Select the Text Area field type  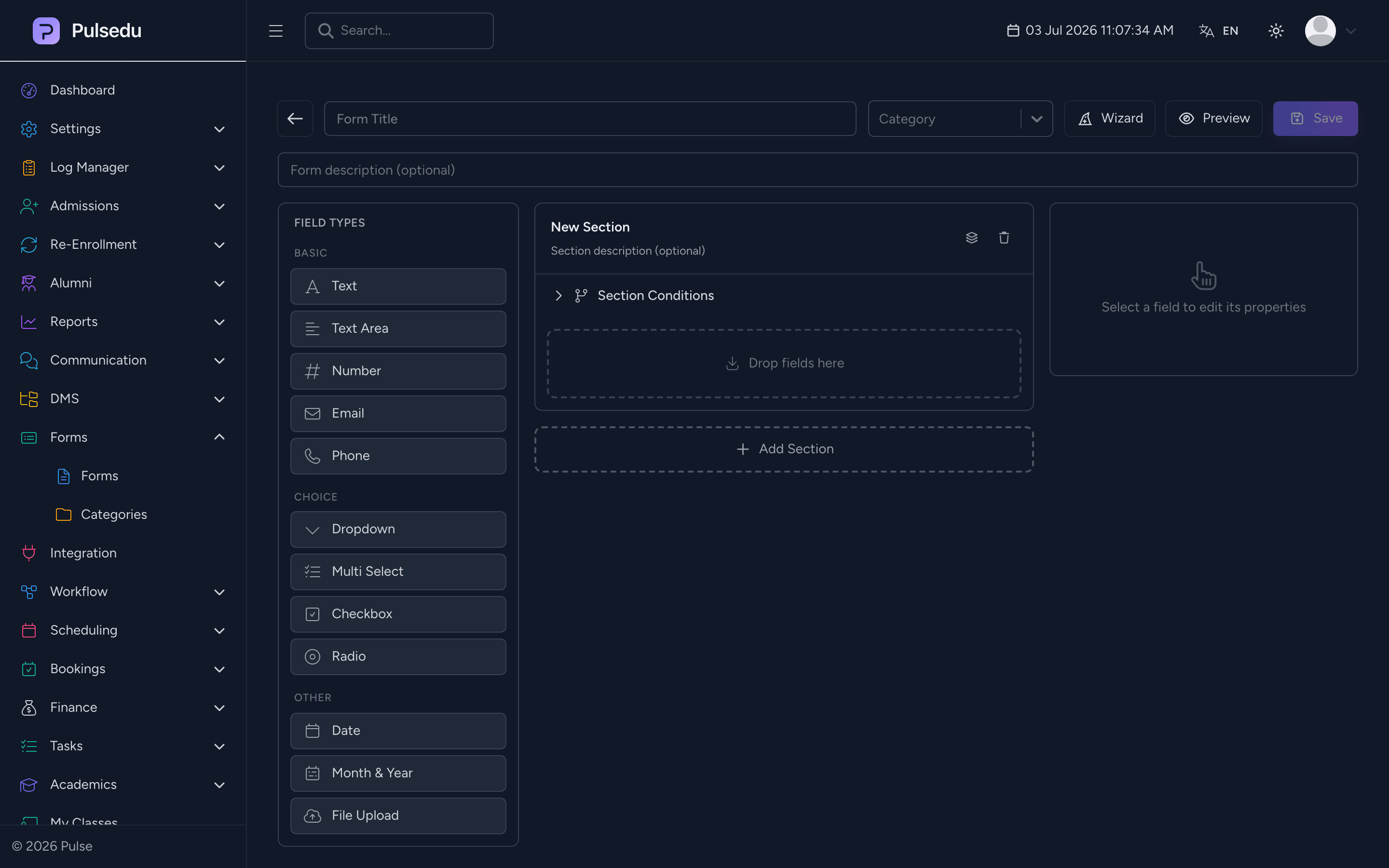[x=398, y=328]
